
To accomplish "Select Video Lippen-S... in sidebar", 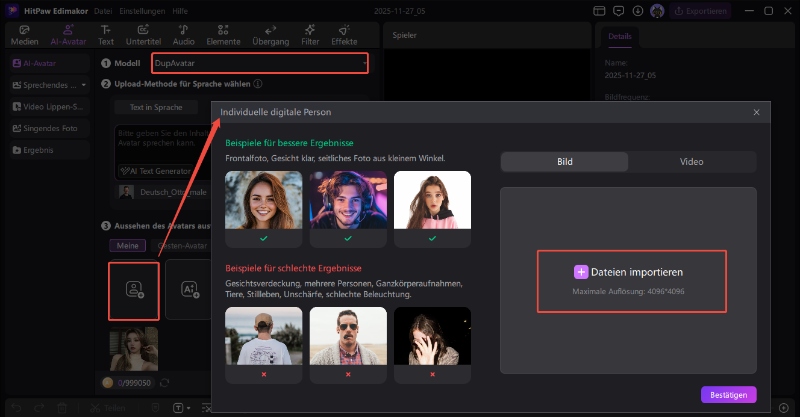I will pyautogui.click(x=50, y=107).
